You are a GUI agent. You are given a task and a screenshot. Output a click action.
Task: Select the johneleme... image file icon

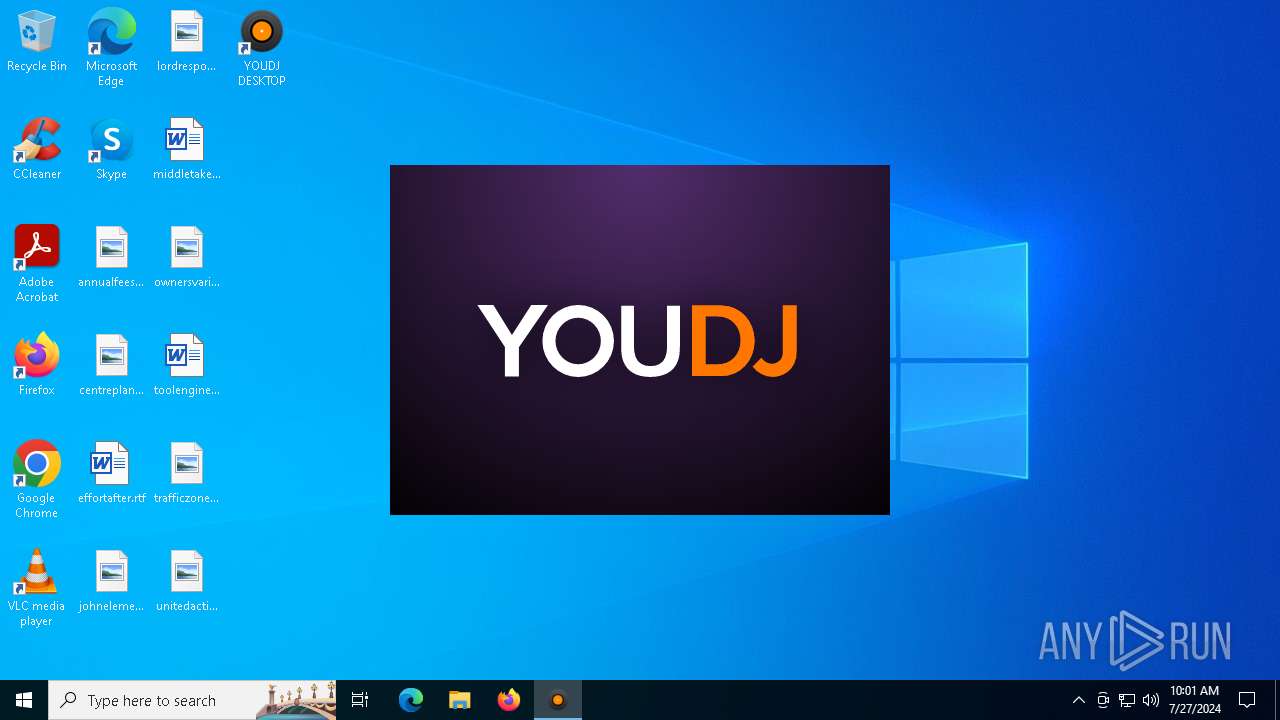[x=111, y=581]
